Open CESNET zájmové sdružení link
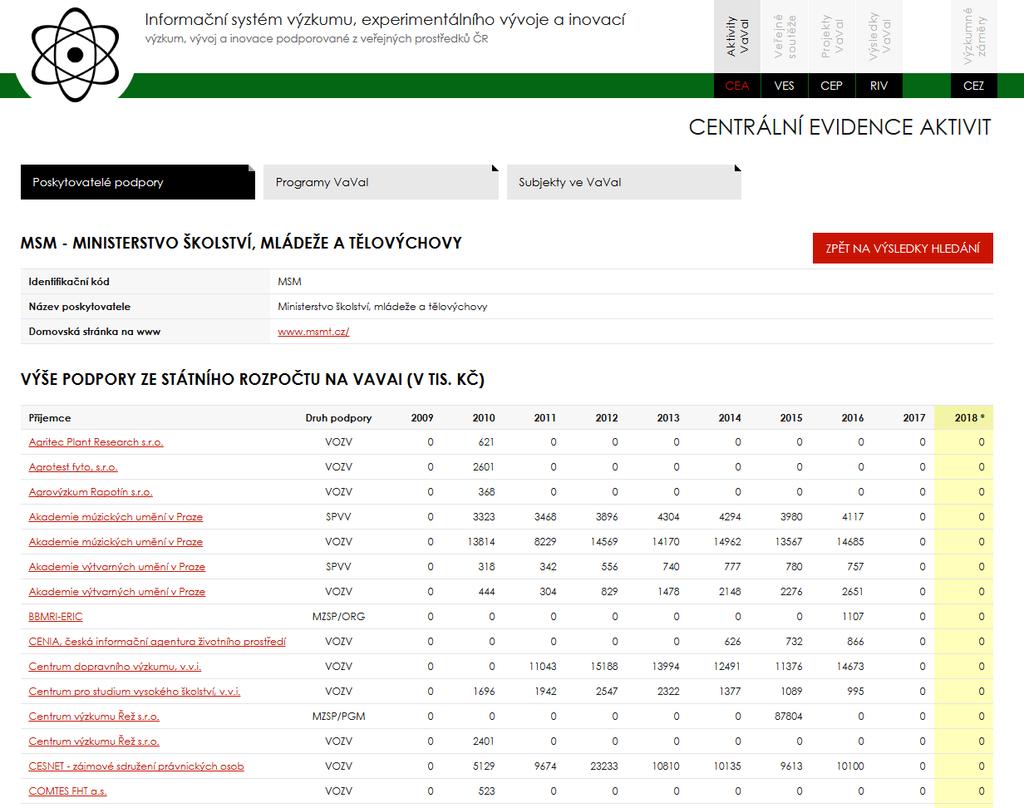 tap(136, 766)
